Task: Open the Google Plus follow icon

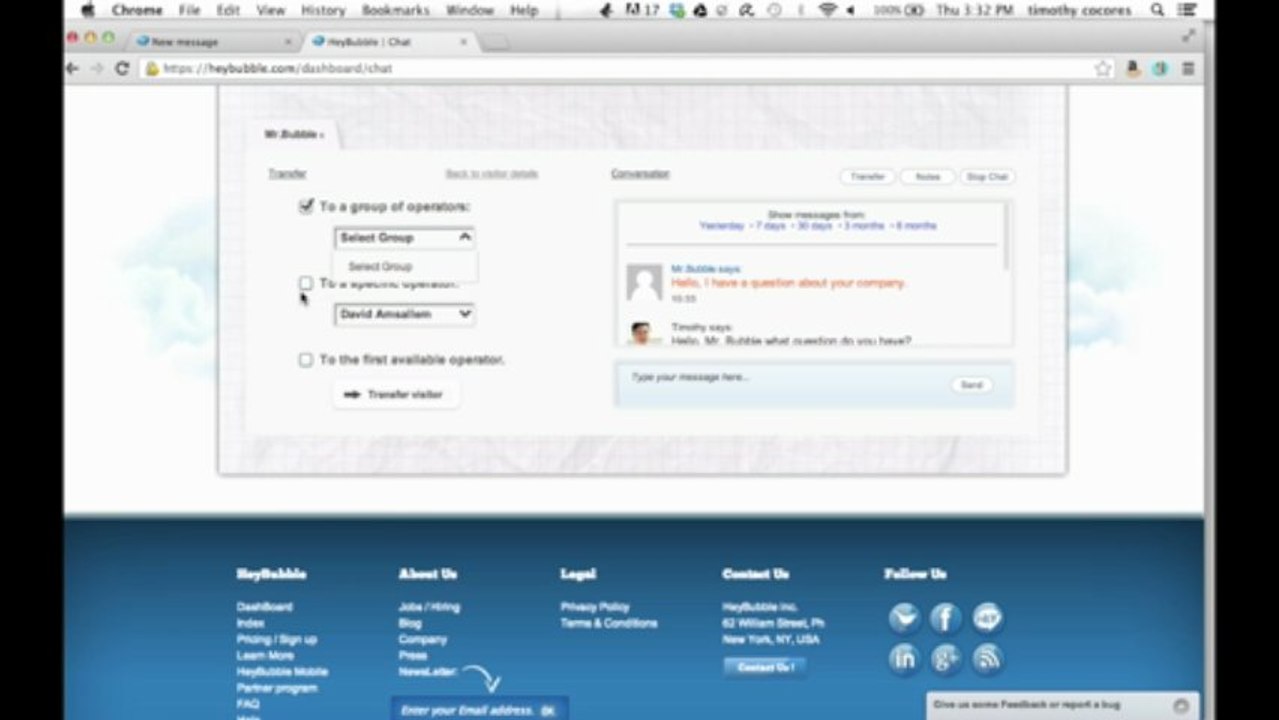Action: coord(946,659)
